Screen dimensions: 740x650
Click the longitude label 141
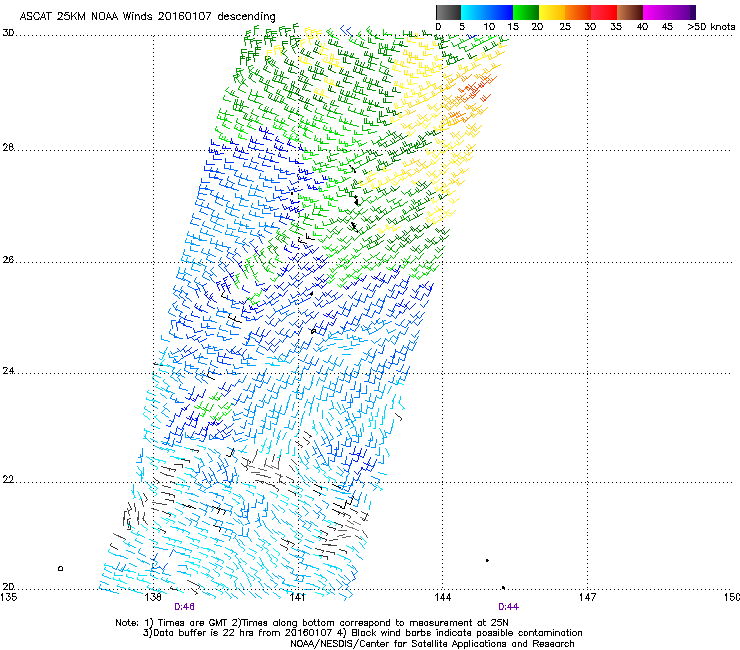click(x=297, y=597)
